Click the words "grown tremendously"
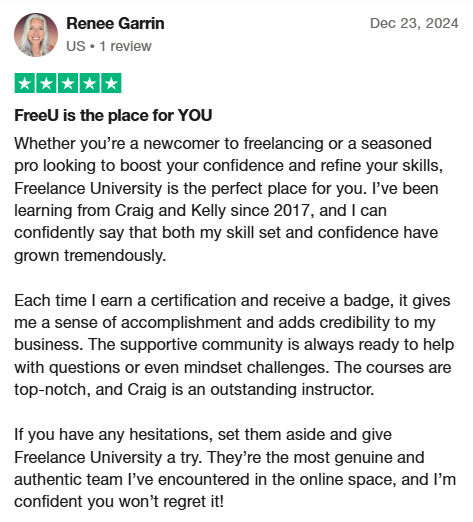473x522 pixels. [90, 256]
